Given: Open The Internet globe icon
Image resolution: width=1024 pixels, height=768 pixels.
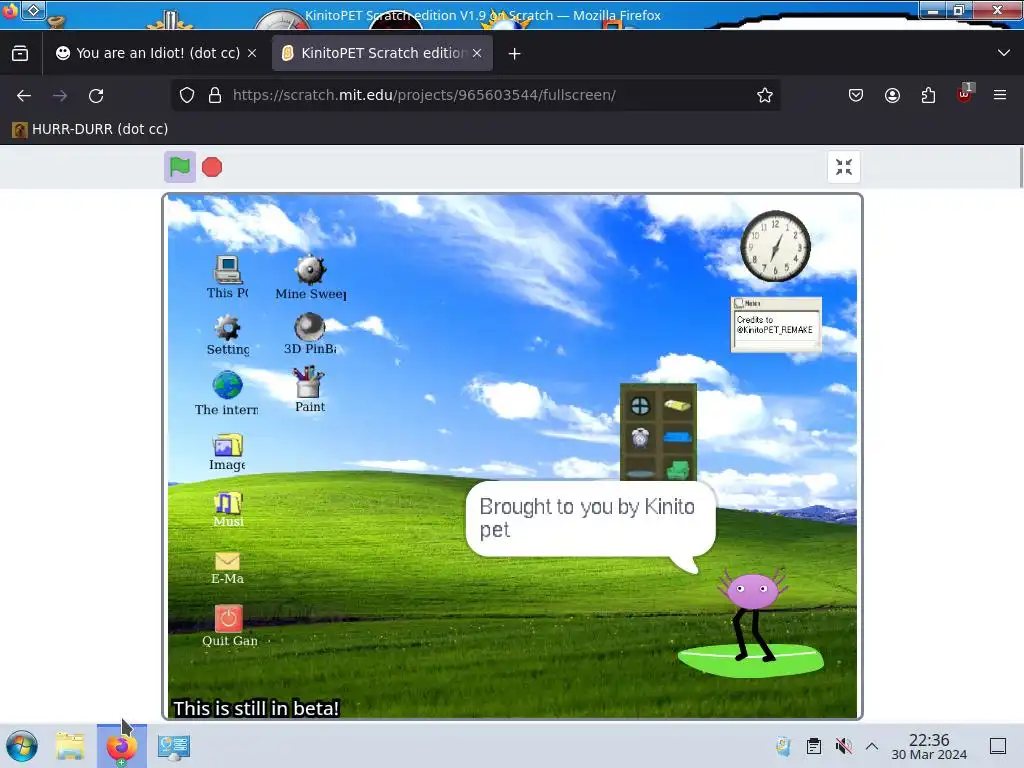Looking at the screenshot, I should tap(227, 393).
